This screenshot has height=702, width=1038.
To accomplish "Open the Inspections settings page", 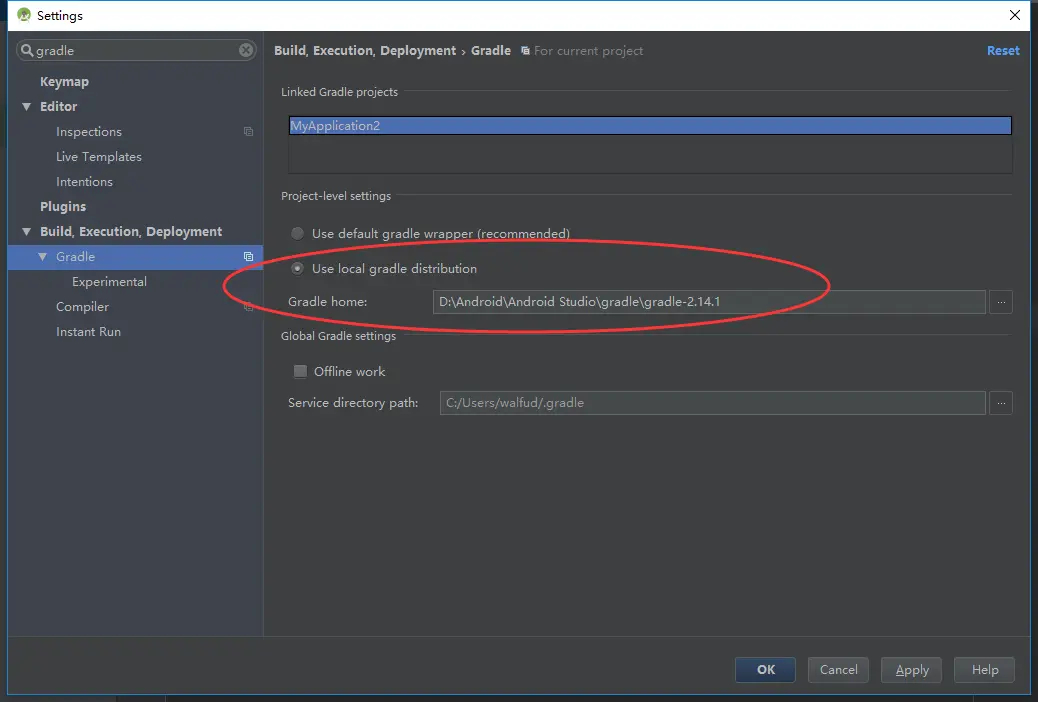I will coord(89,132).
